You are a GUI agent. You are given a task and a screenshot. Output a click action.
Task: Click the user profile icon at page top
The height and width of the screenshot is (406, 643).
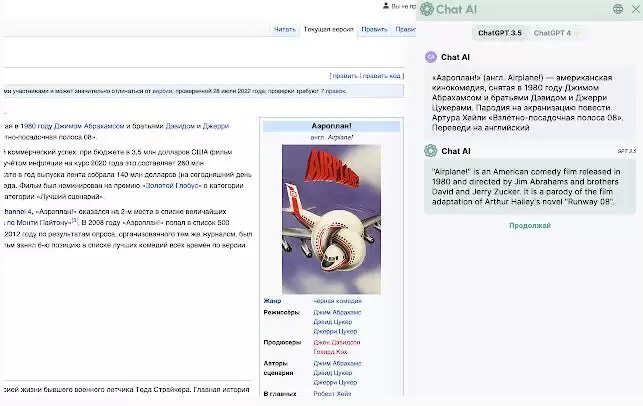pyautogui.click(x=385, y=6)
